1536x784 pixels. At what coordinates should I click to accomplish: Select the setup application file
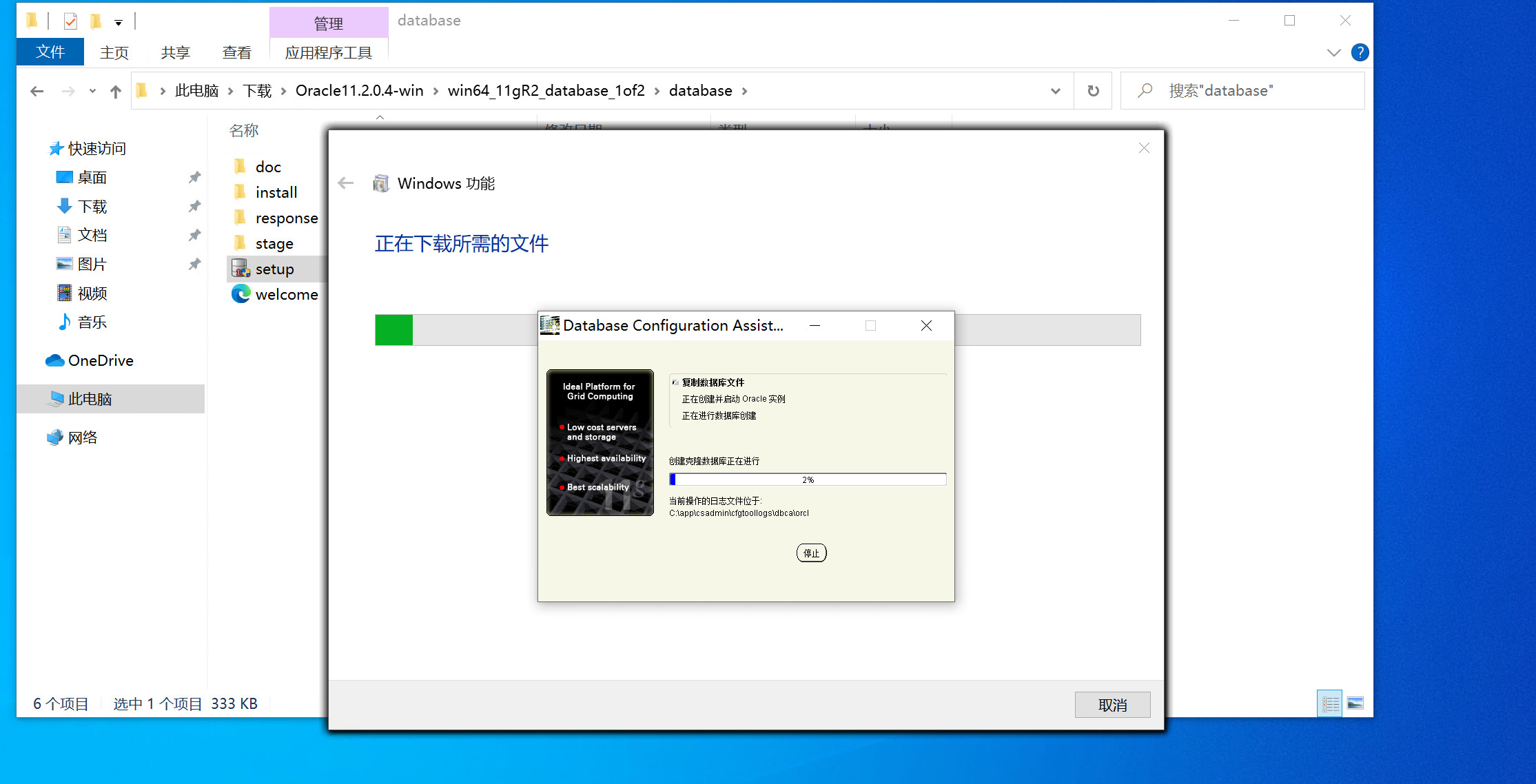(274, 269)
